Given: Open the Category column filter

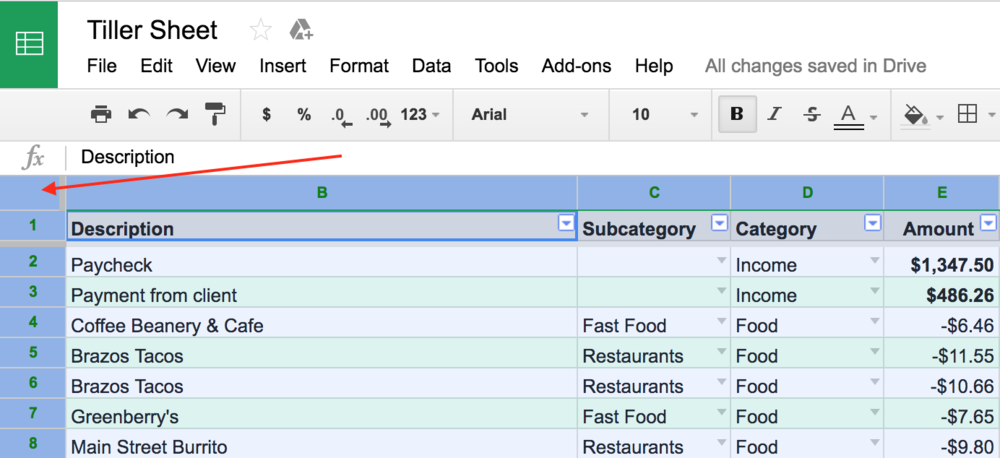Looking at the screenshot, I should point(872,223).
